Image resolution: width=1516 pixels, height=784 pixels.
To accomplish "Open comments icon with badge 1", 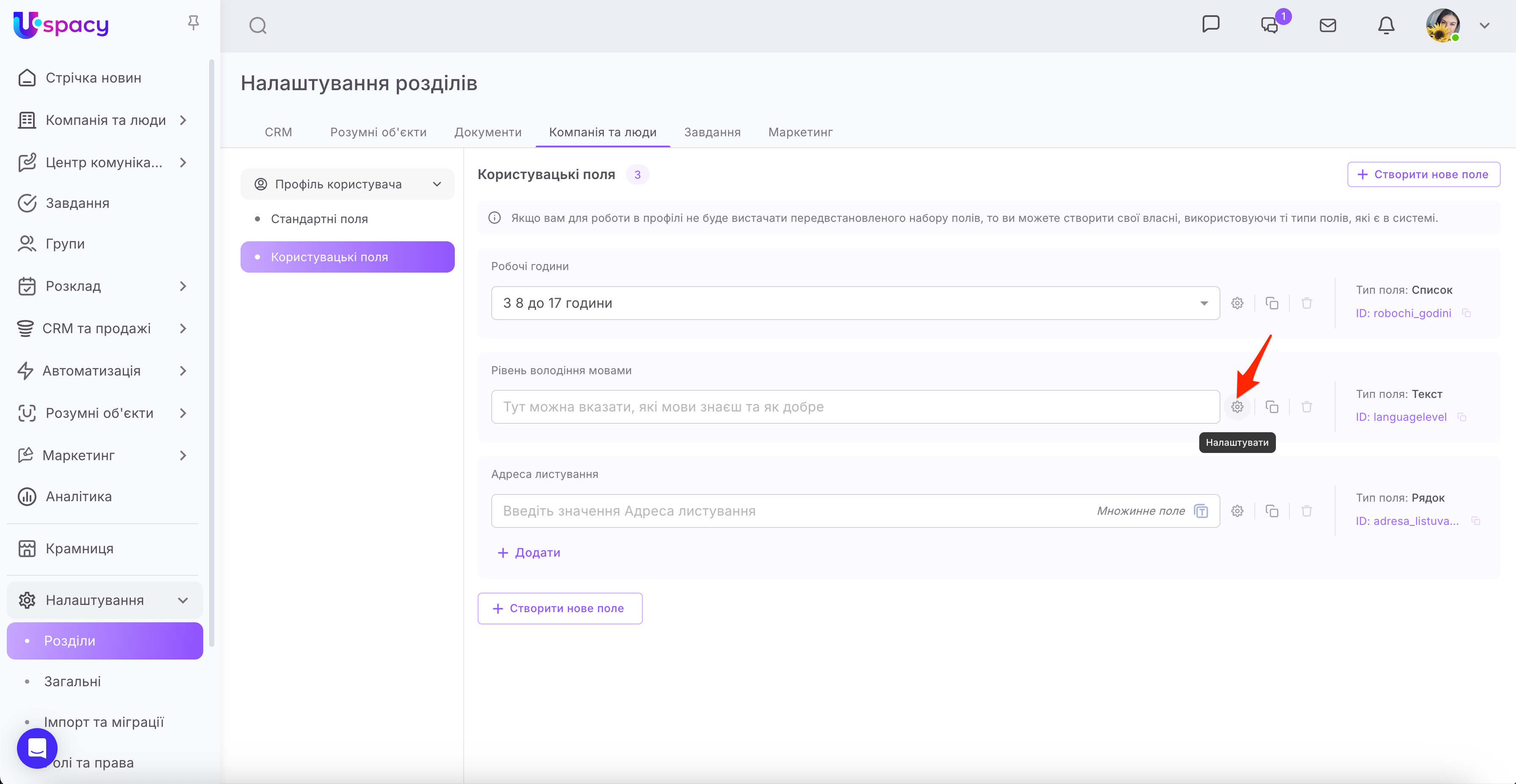I will tap(1270, 25).
